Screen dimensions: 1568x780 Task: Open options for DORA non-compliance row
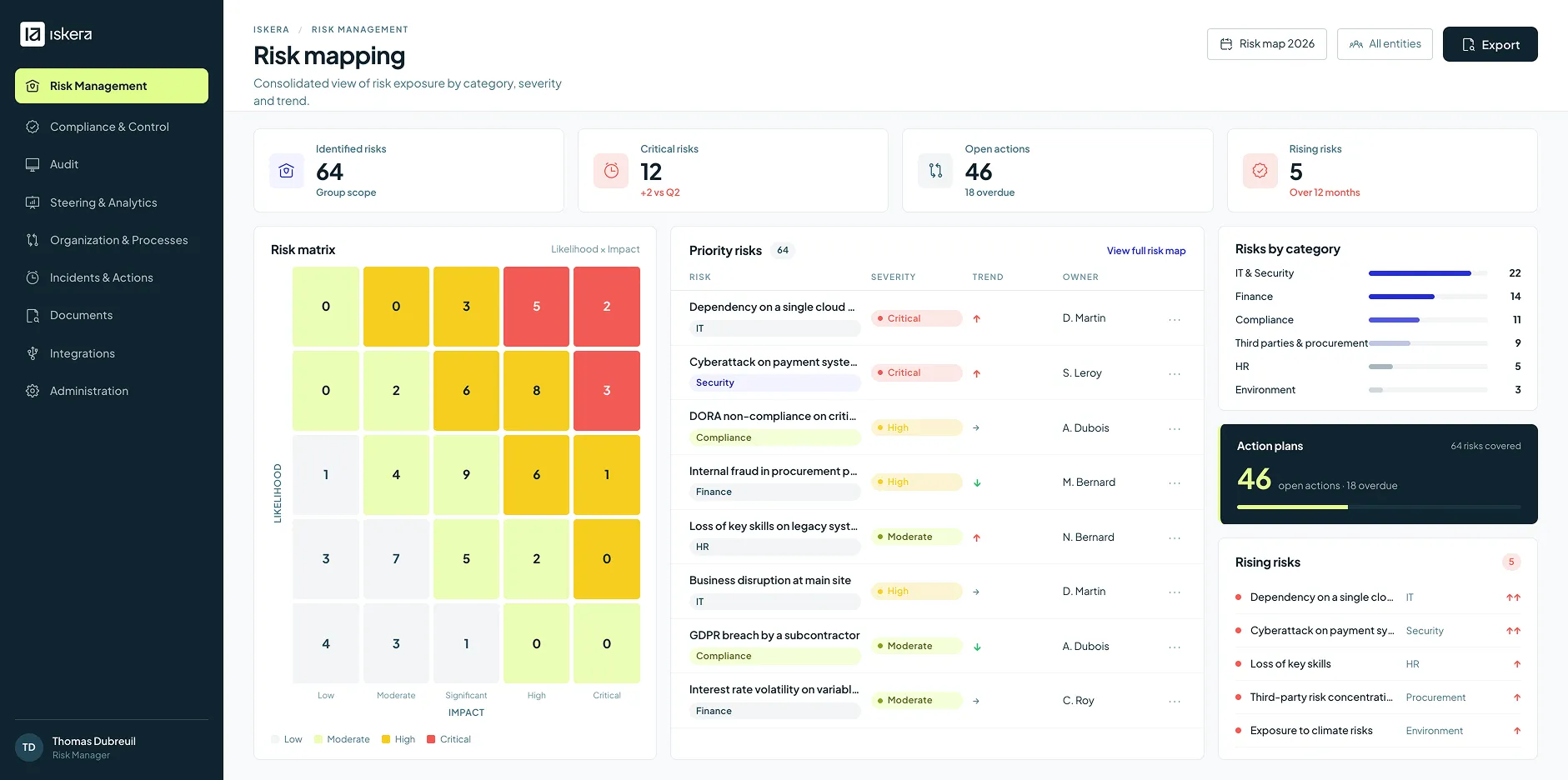click(x=1175, y=428)
